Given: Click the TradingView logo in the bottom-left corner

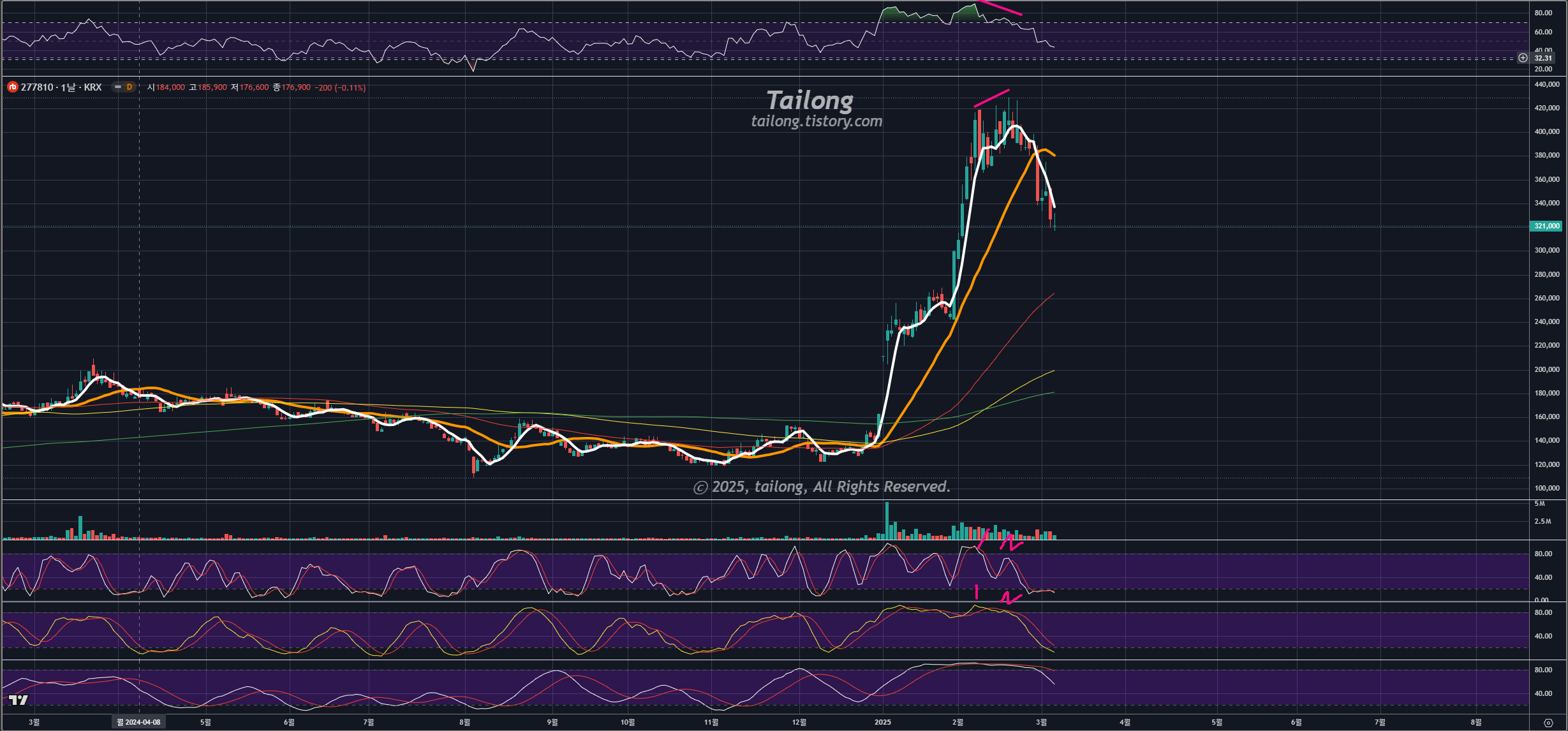Looking at the screenshot, I should (x=18, y=700).
